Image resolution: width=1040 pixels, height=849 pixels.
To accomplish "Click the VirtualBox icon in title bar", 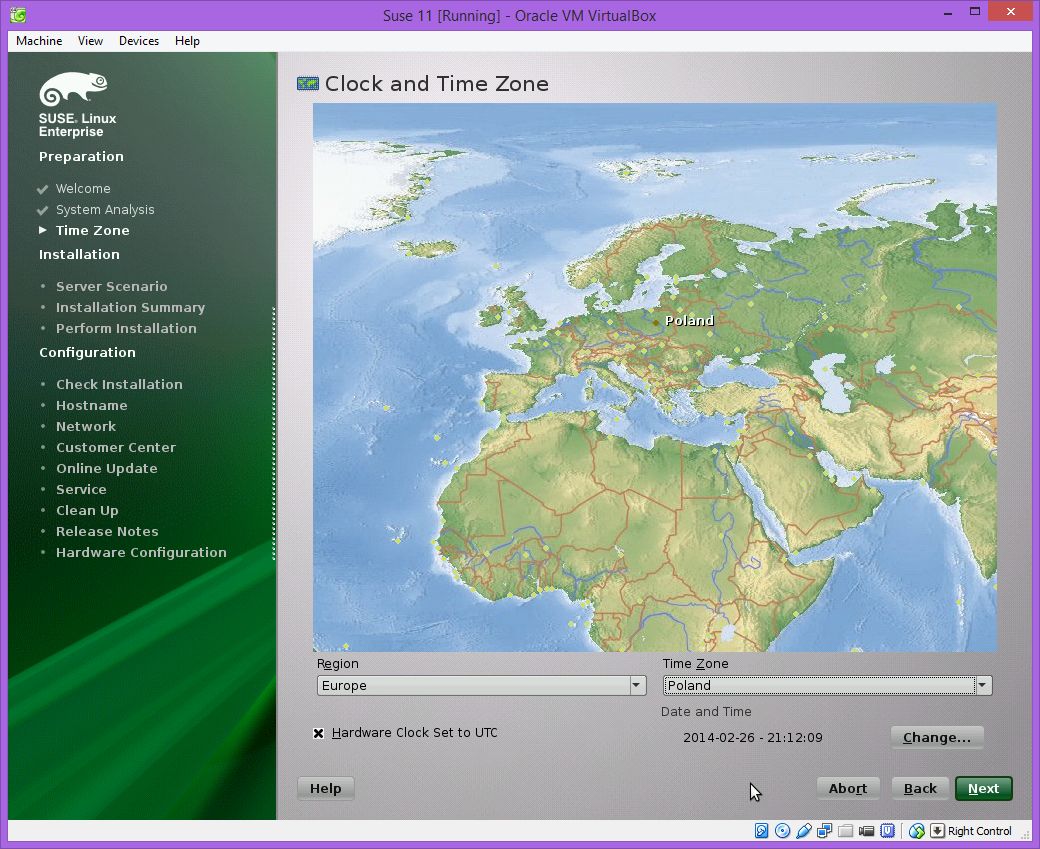I will [18, 15].
